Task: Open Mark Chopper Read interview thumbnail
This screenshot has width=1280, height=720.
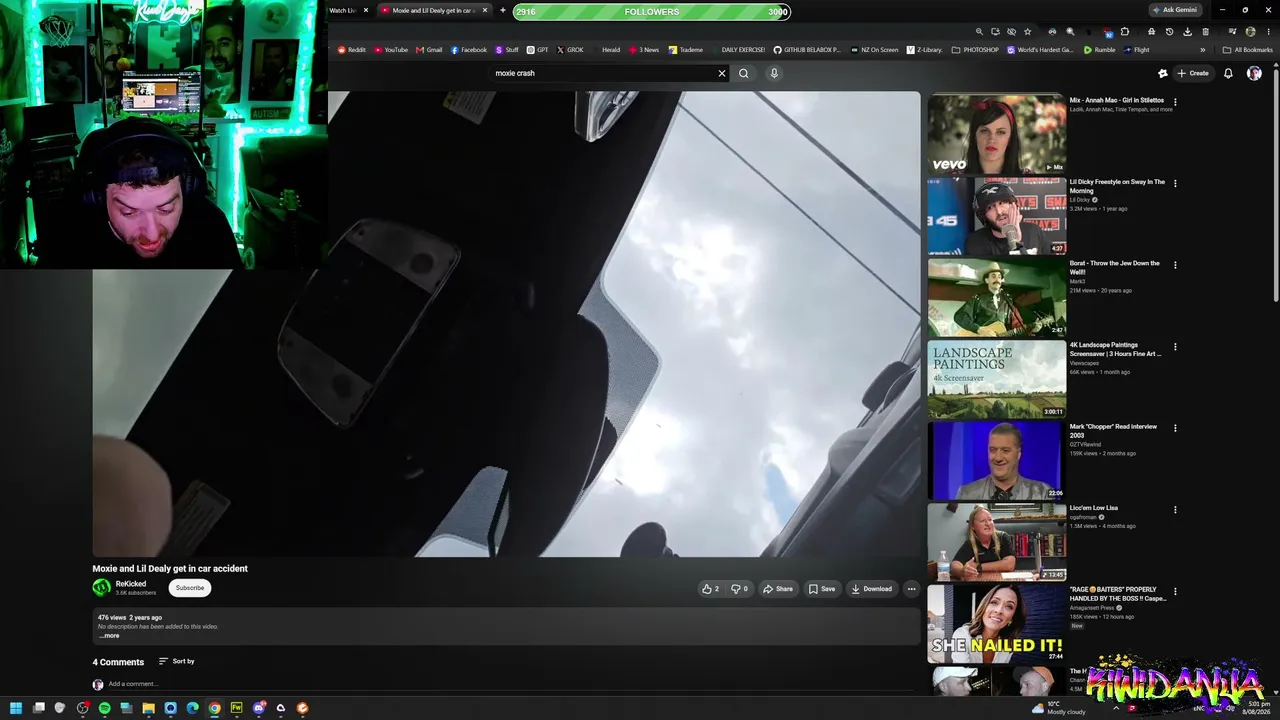Action: coord(997,460)
